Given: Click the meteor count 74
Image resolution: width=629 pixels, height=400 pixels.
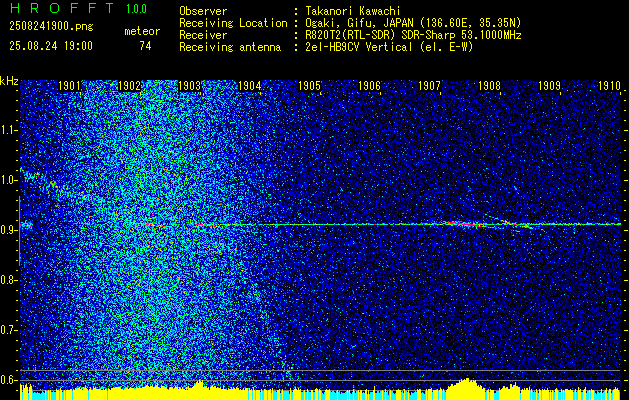Looking at the screenshot, I should pyautogui.click(x=145, y=46).
